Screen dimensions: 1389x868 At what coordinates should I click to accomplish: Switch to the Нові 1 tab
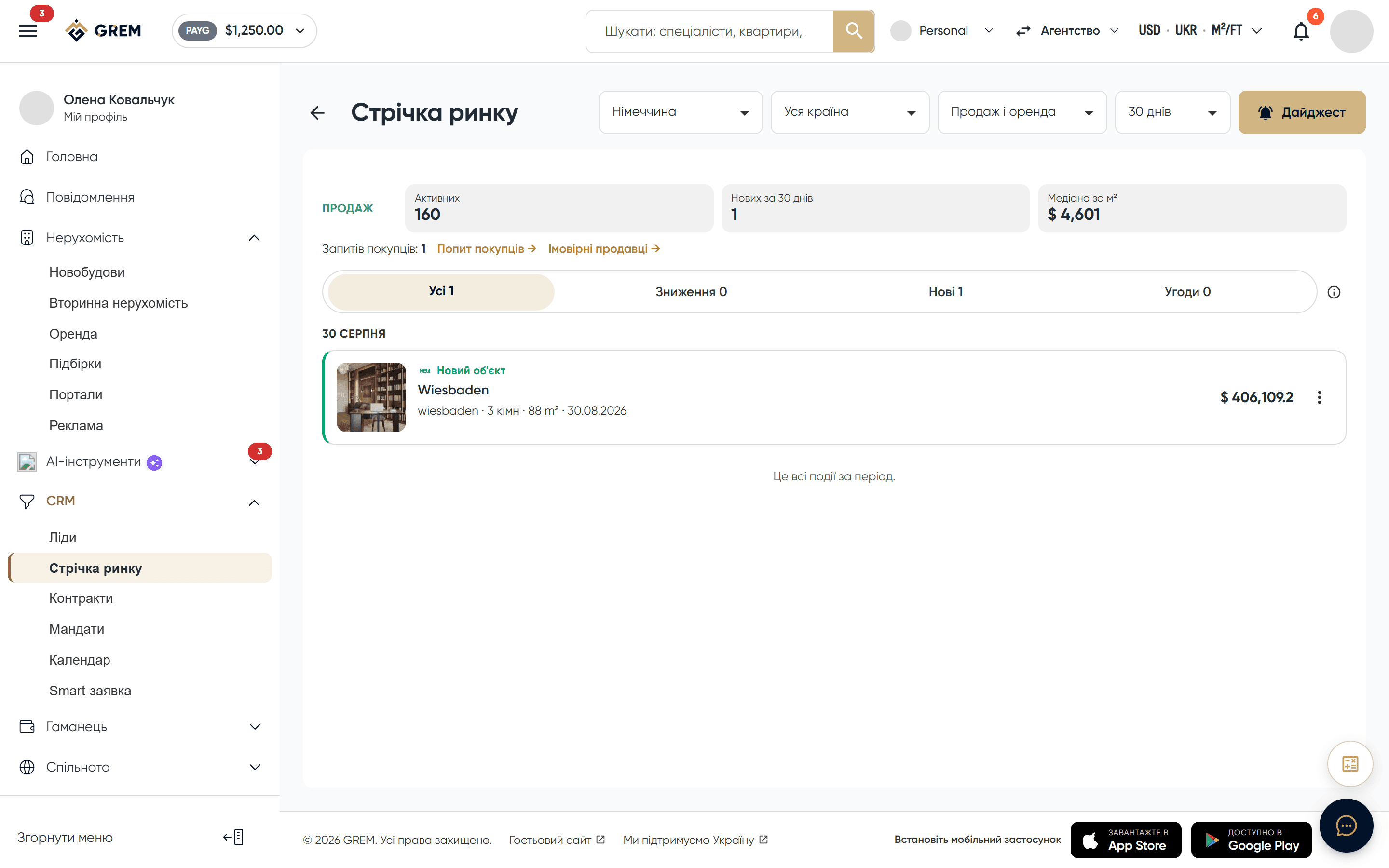pyautogui.click(x=945, y=292)
